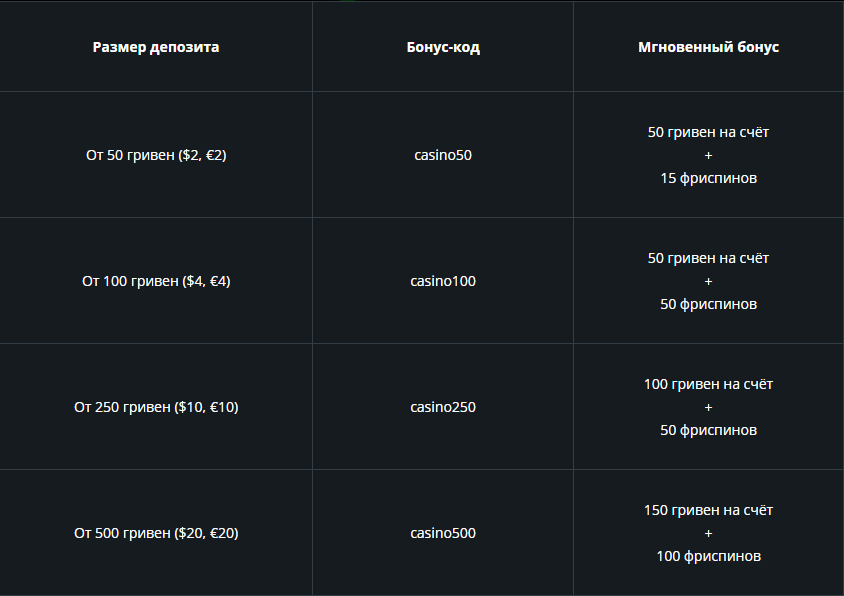The height and width of the screenshot is (596, 844).
Task: Click the casino50 bonus code
Action: [443, 155]
